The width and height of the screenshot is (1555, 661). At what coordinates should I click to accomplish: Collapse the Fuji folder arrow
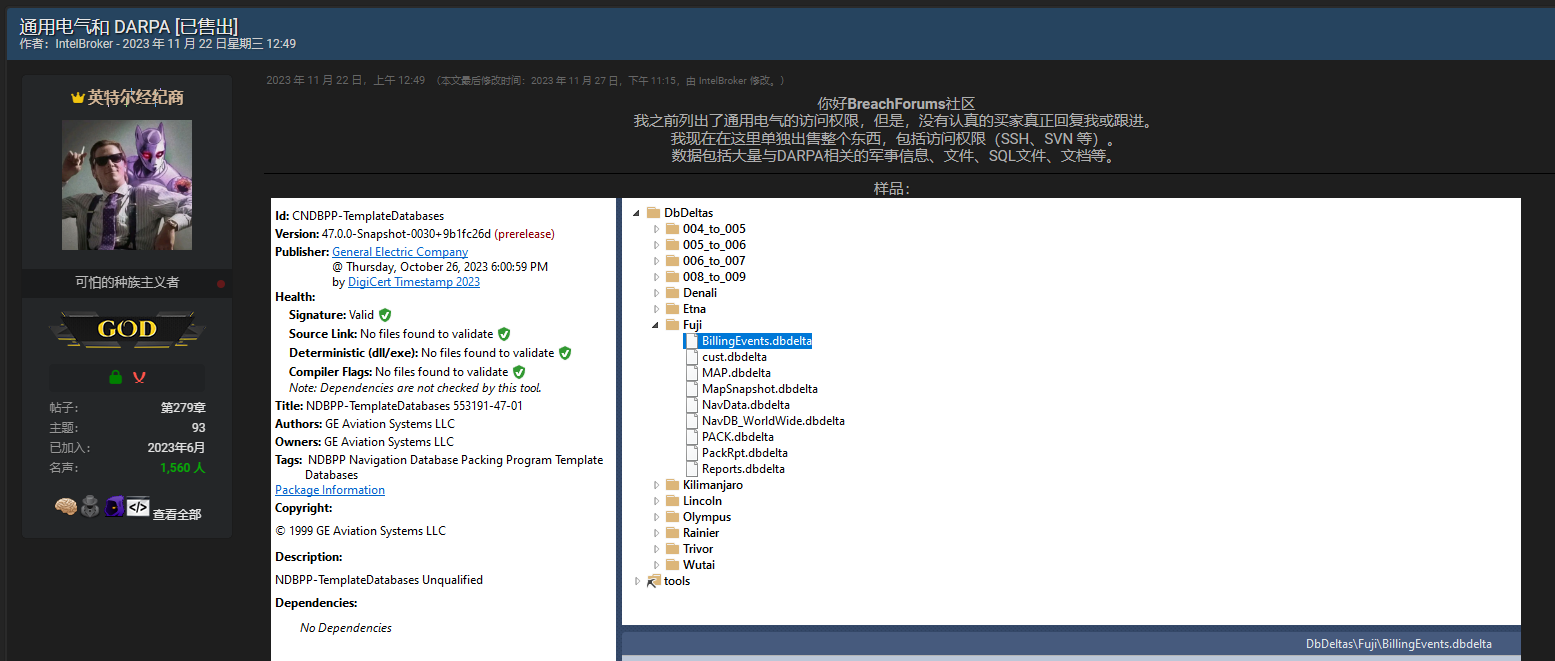(x=657, y=325)
